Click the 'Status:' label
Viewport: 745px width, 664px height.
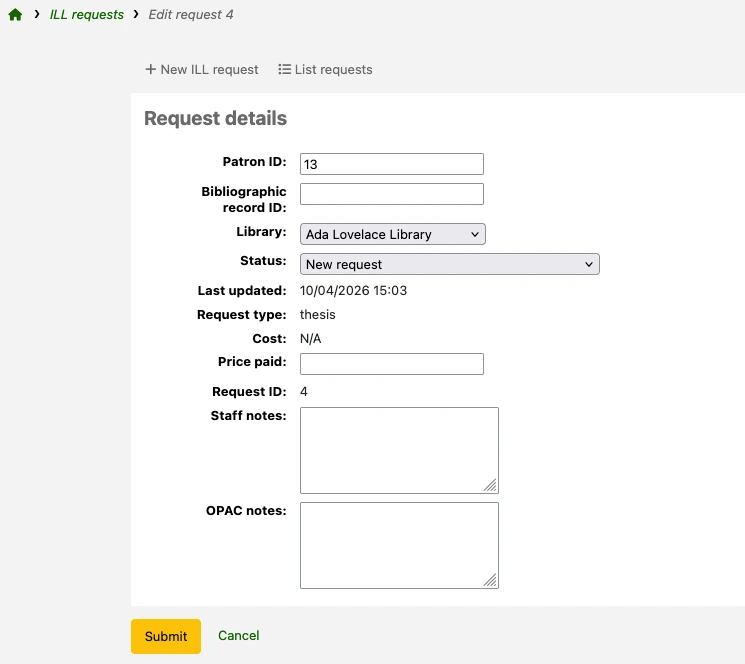(x=263, y=261)
